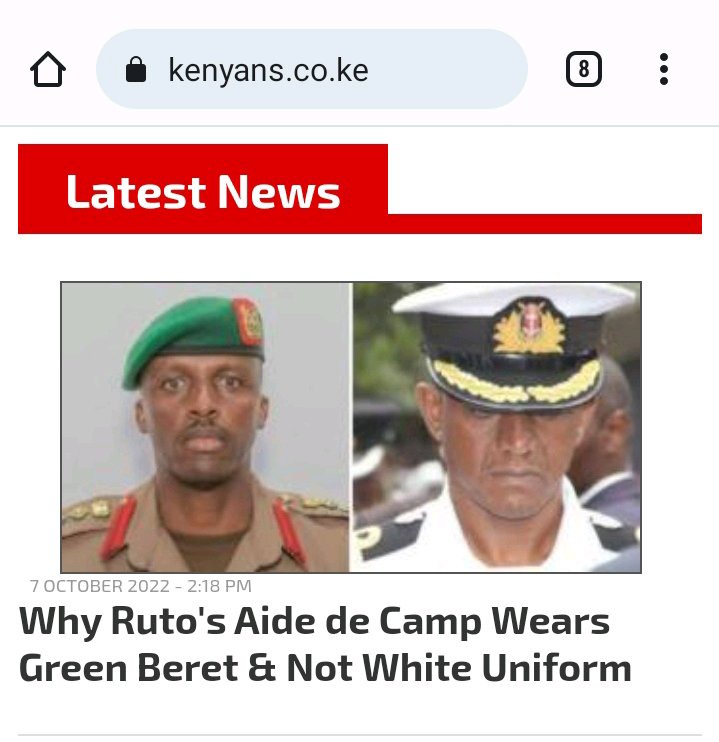
Task: Click the word 'News' in the red banner
Action: pyautogui.click(x=279, y=192)
